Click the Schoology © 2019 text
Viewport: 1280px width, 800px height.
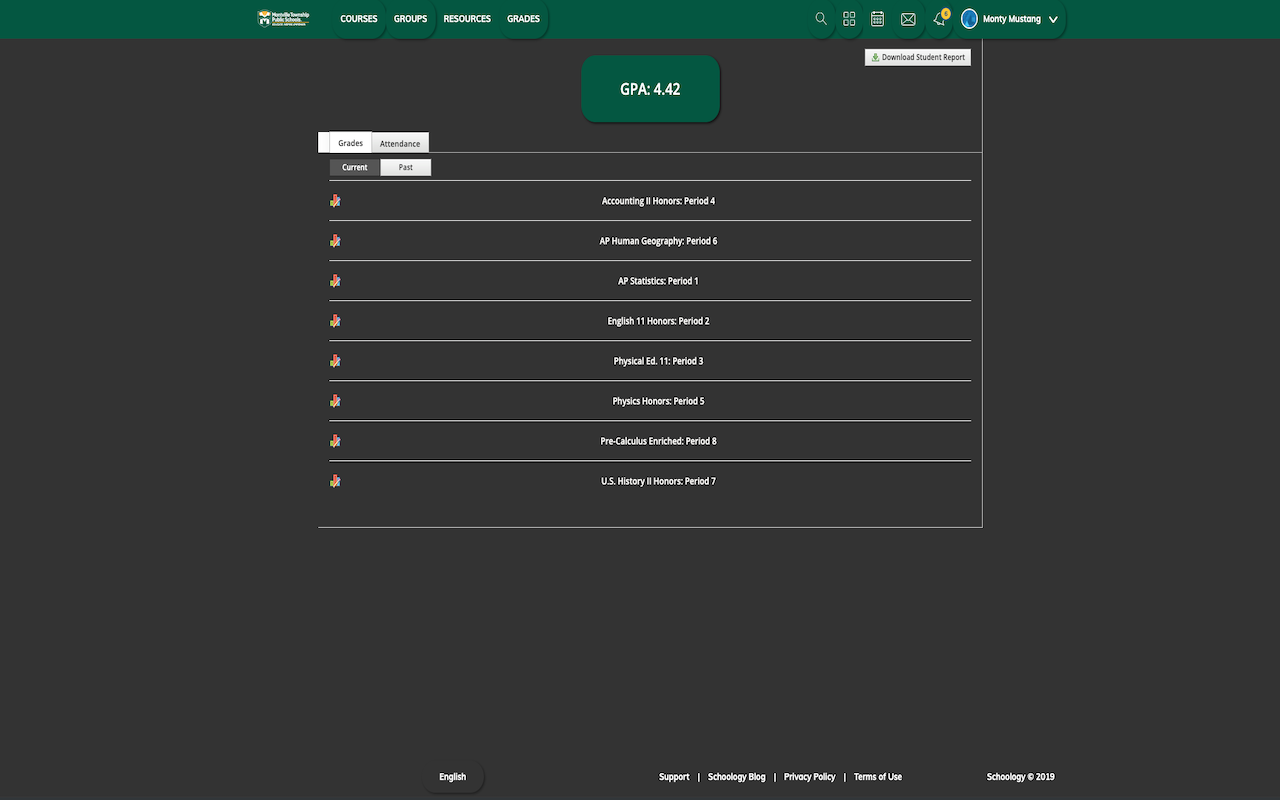1020,777
